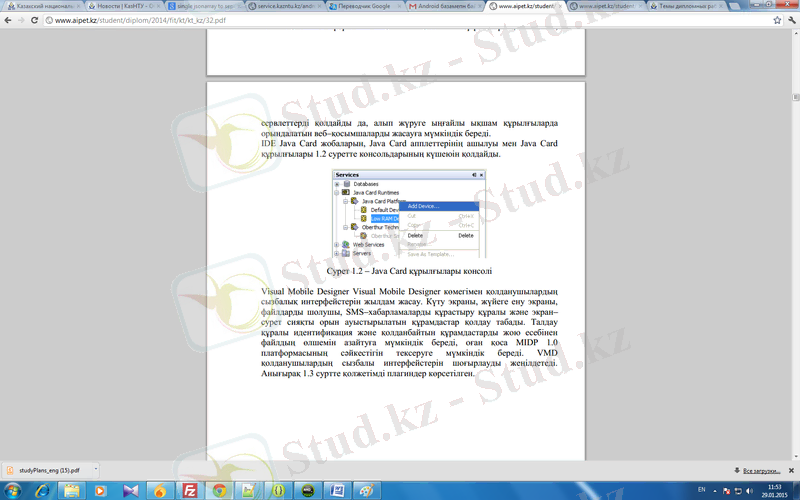This screenshot has height=500, width=800.
Task: Click the taskbar clock showing 11:53
Action: pos(773,490)
